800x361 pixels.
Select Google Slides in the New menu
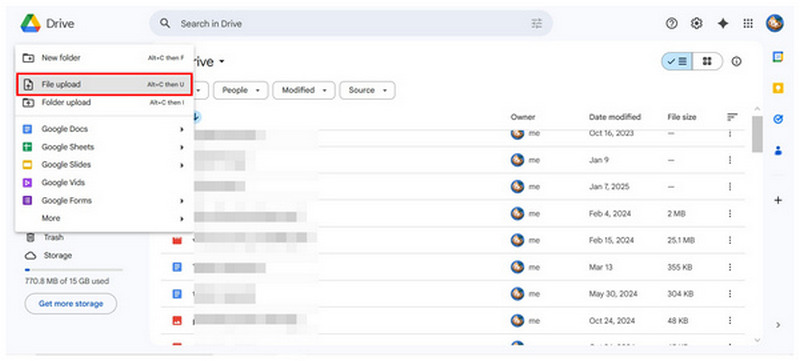(x=105, y=165)
